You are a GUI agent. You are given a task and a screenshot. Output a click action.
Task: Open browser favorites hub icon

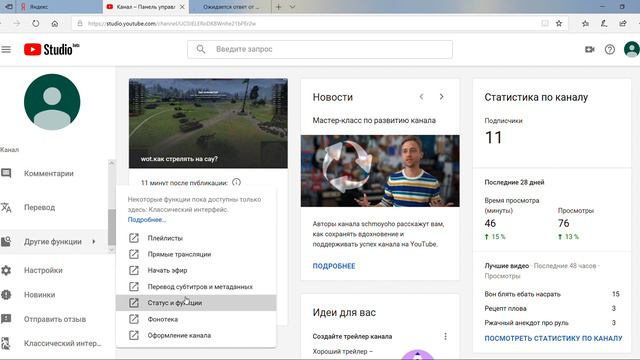pos(585,24)
